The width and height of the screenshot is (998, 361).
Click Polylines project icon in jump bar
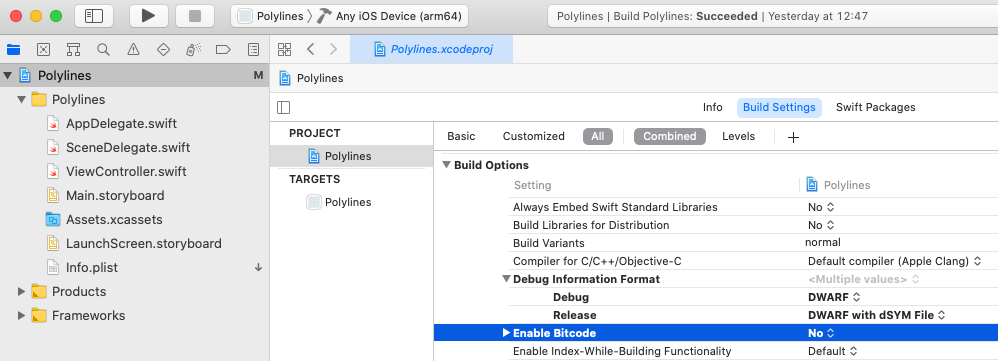[x=286, y=78]
